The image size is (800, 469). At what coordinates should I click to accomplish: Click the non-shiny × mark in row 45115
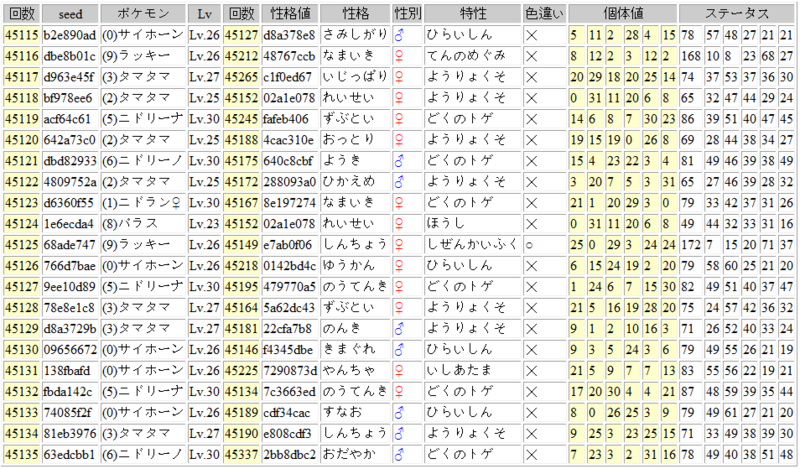(x=532, y=35)
